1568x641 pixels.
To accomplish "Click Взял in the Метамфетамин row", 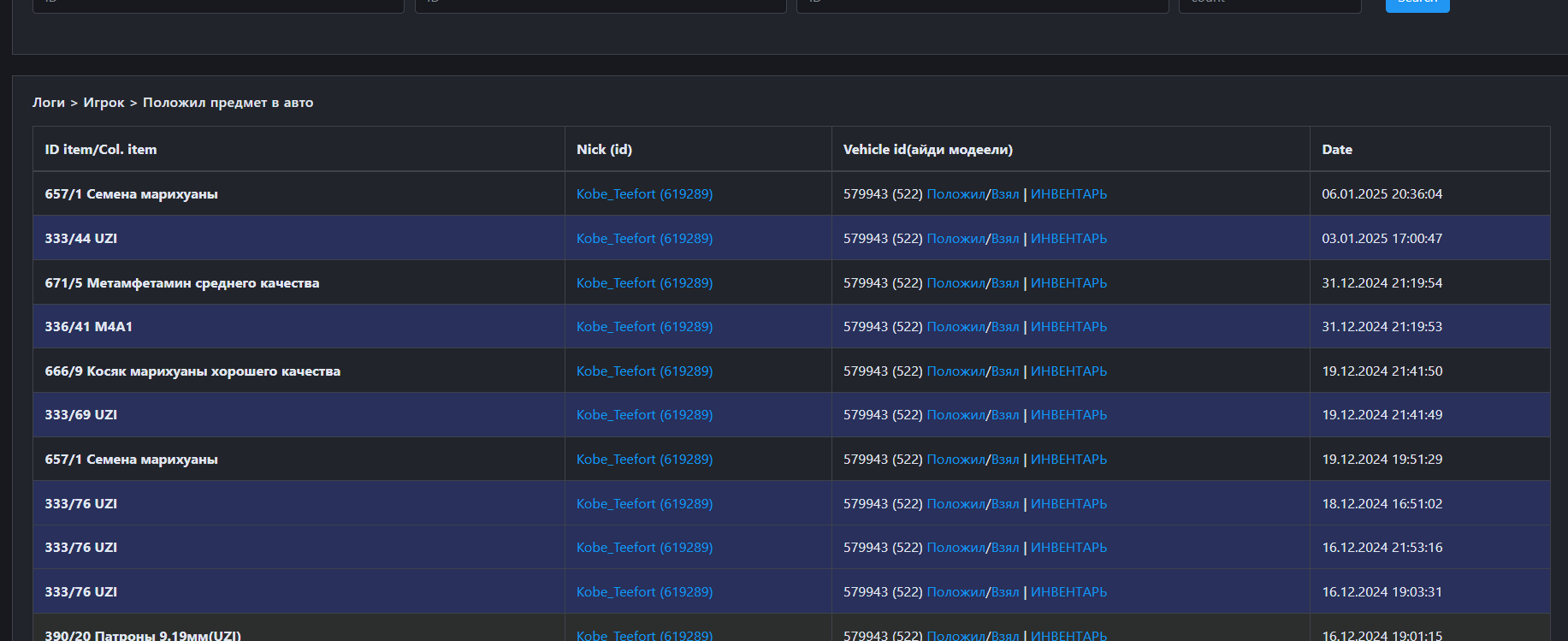I will click(1005, 283).
